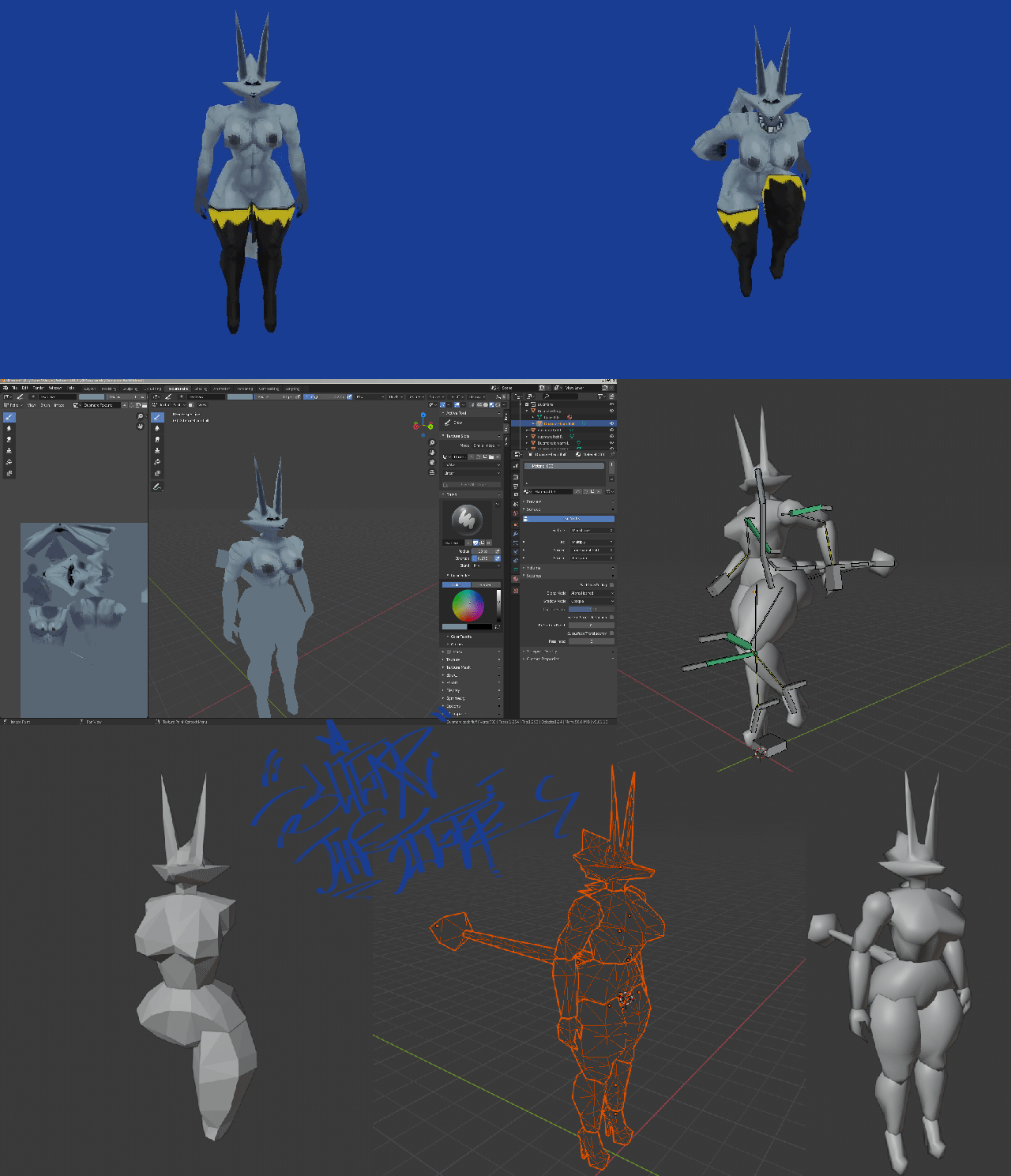Toggle the Backface Culling checkbox
This screenshot has height=1176, width=1011.
[x=611, y=585]
